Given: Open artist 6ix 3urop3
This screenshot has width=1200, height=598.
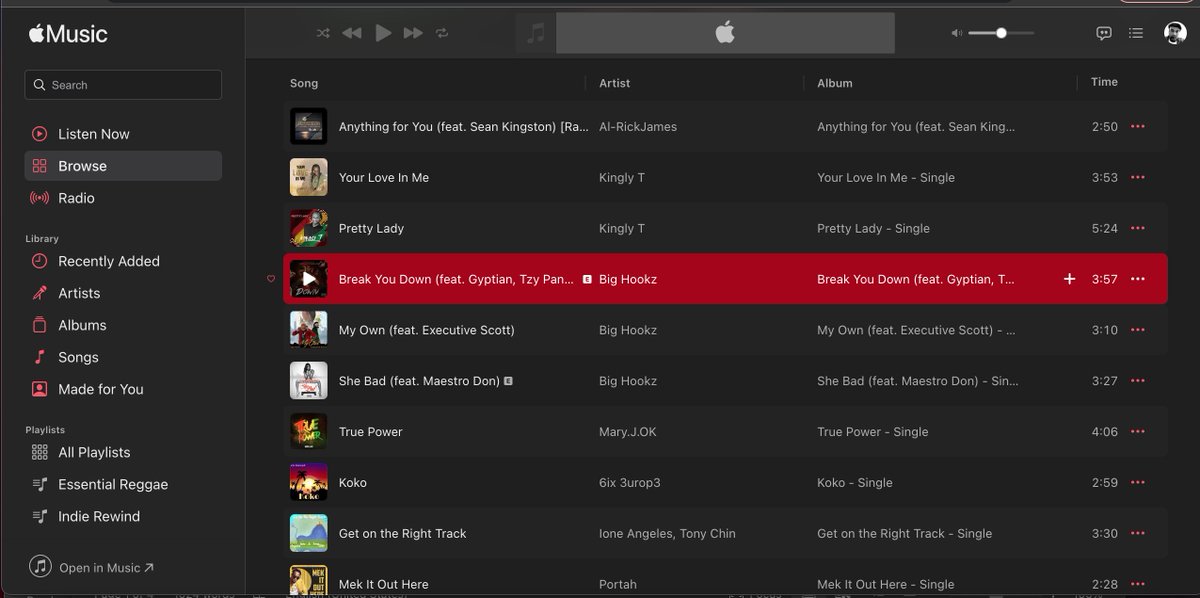Looking at the screenshot, I should point(630,483).
